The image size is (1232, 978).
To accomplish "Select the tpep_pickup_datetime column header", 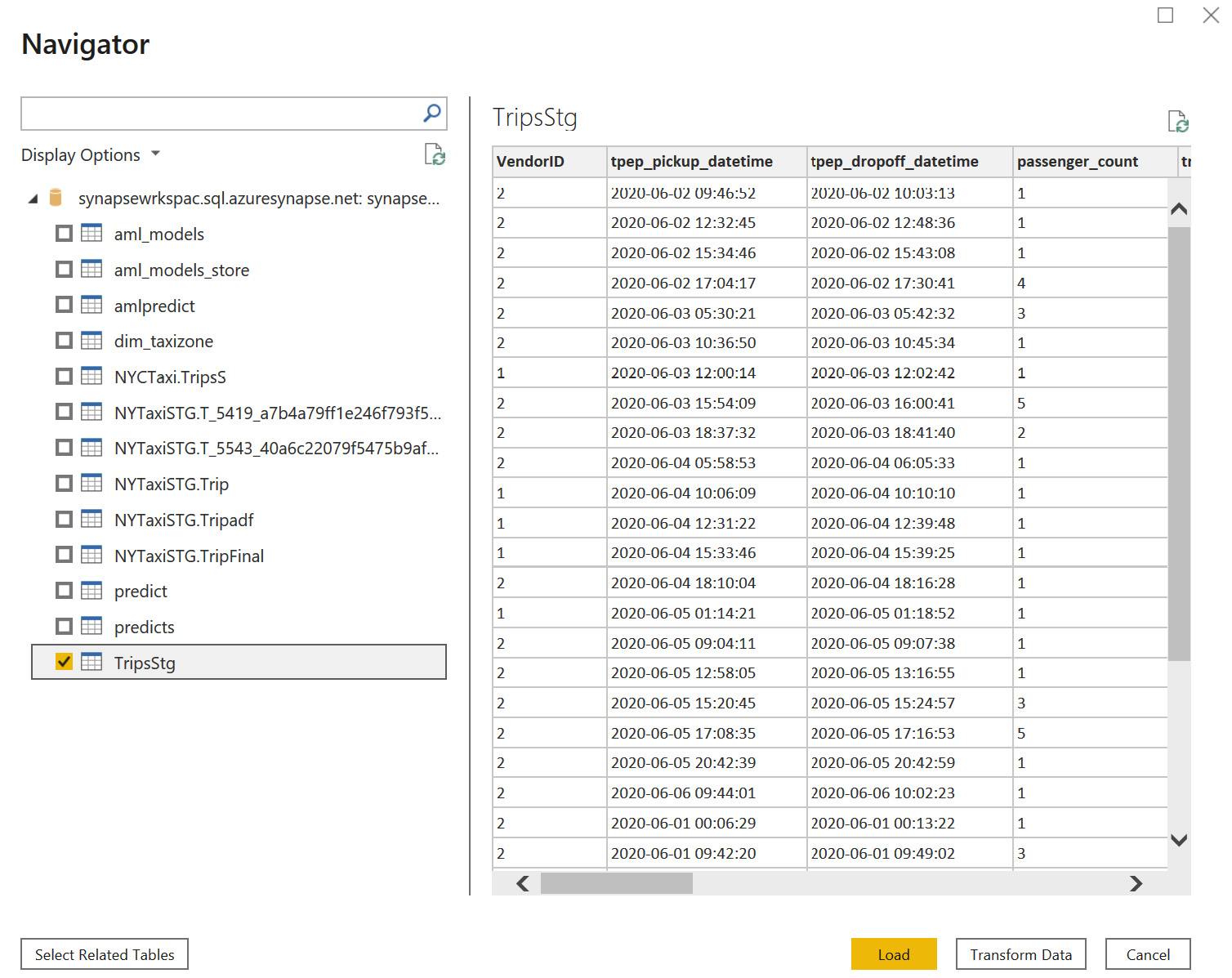I will click(x=708, y=161).
